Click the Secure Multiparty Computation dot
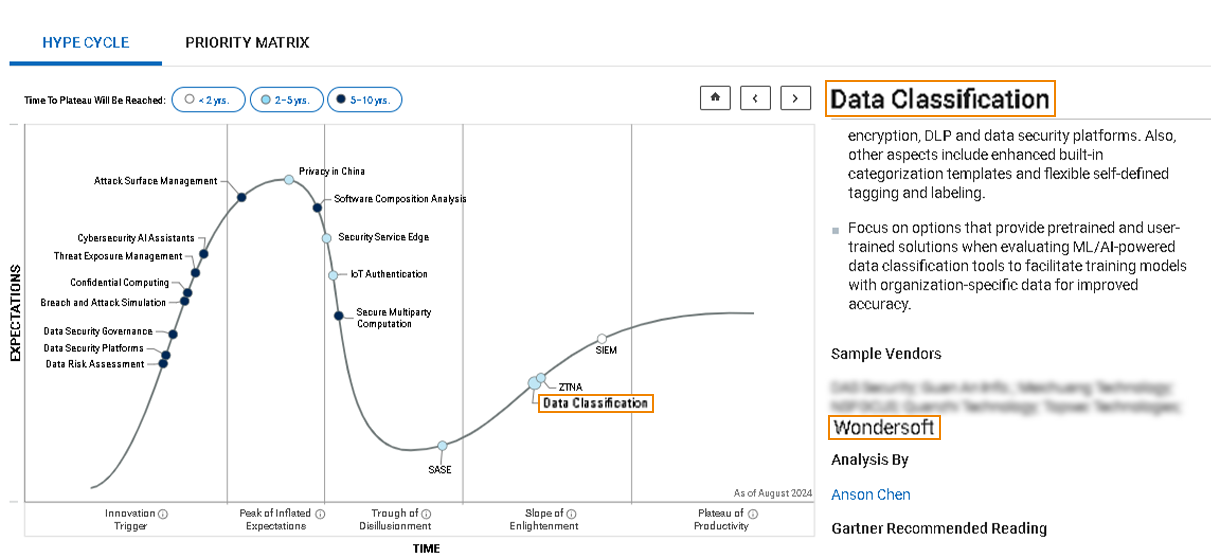 coord(339,316)
